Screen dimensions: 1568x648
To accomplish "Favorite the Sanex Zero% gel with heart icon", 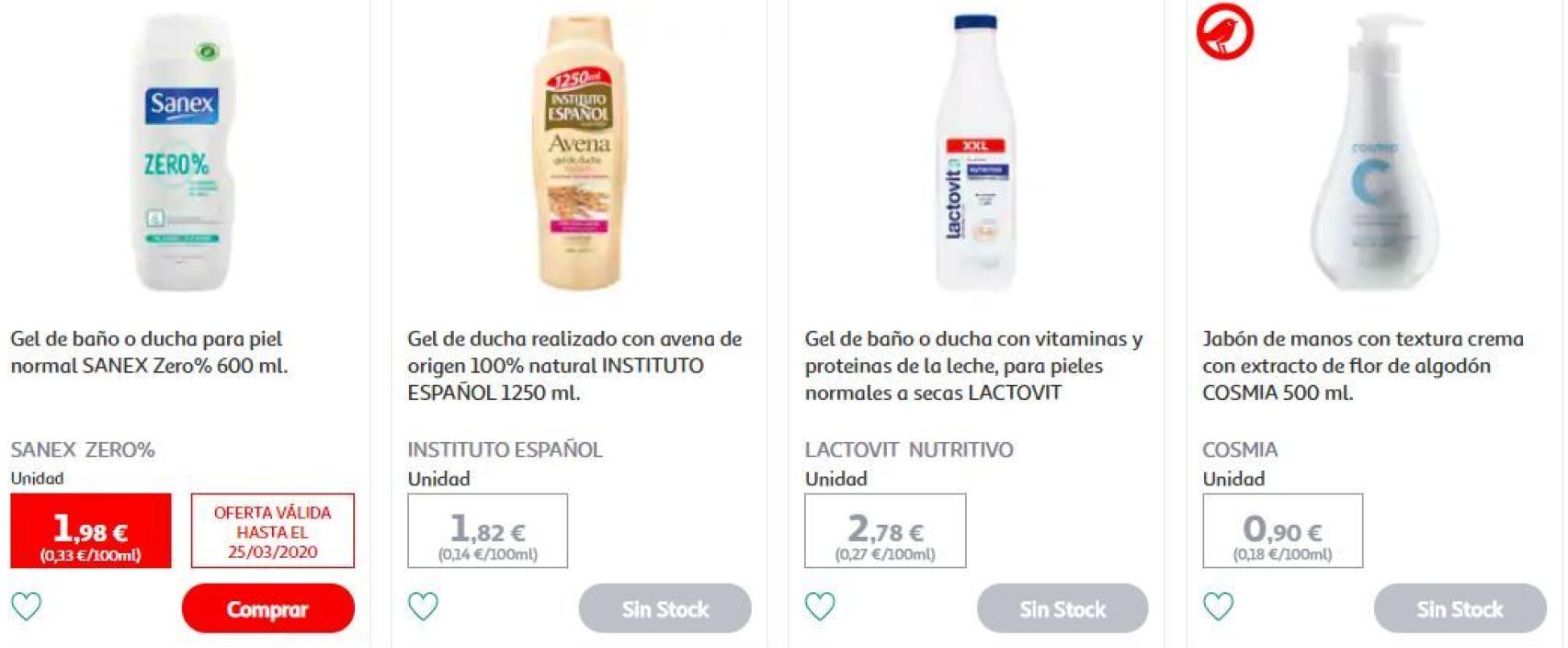I will tap(26, 607).
